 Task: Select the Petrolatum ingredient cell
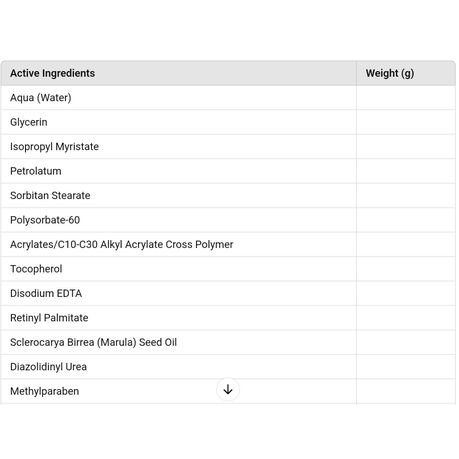click(x=179, y=171)
